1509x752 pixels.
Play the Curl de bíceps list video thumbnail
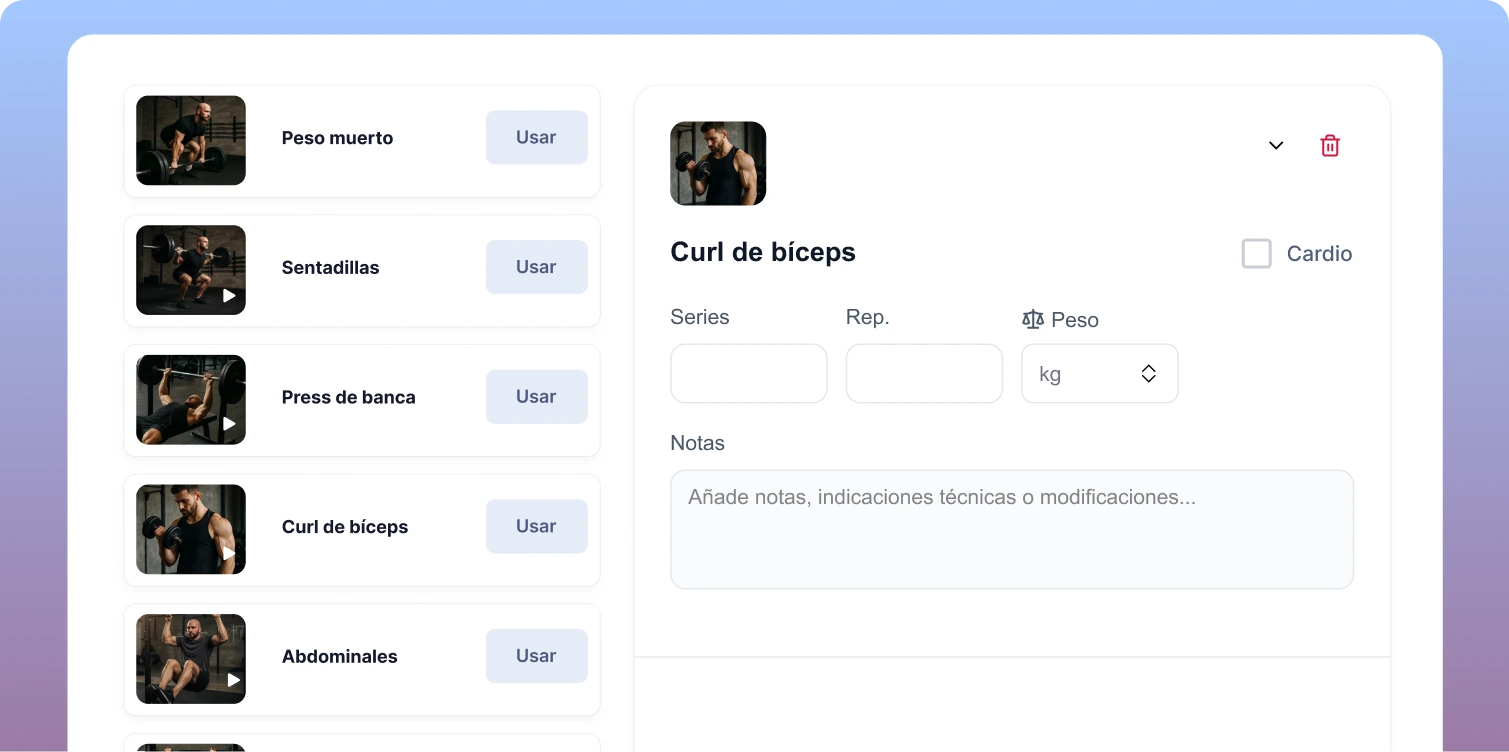(x=191, y=529)
